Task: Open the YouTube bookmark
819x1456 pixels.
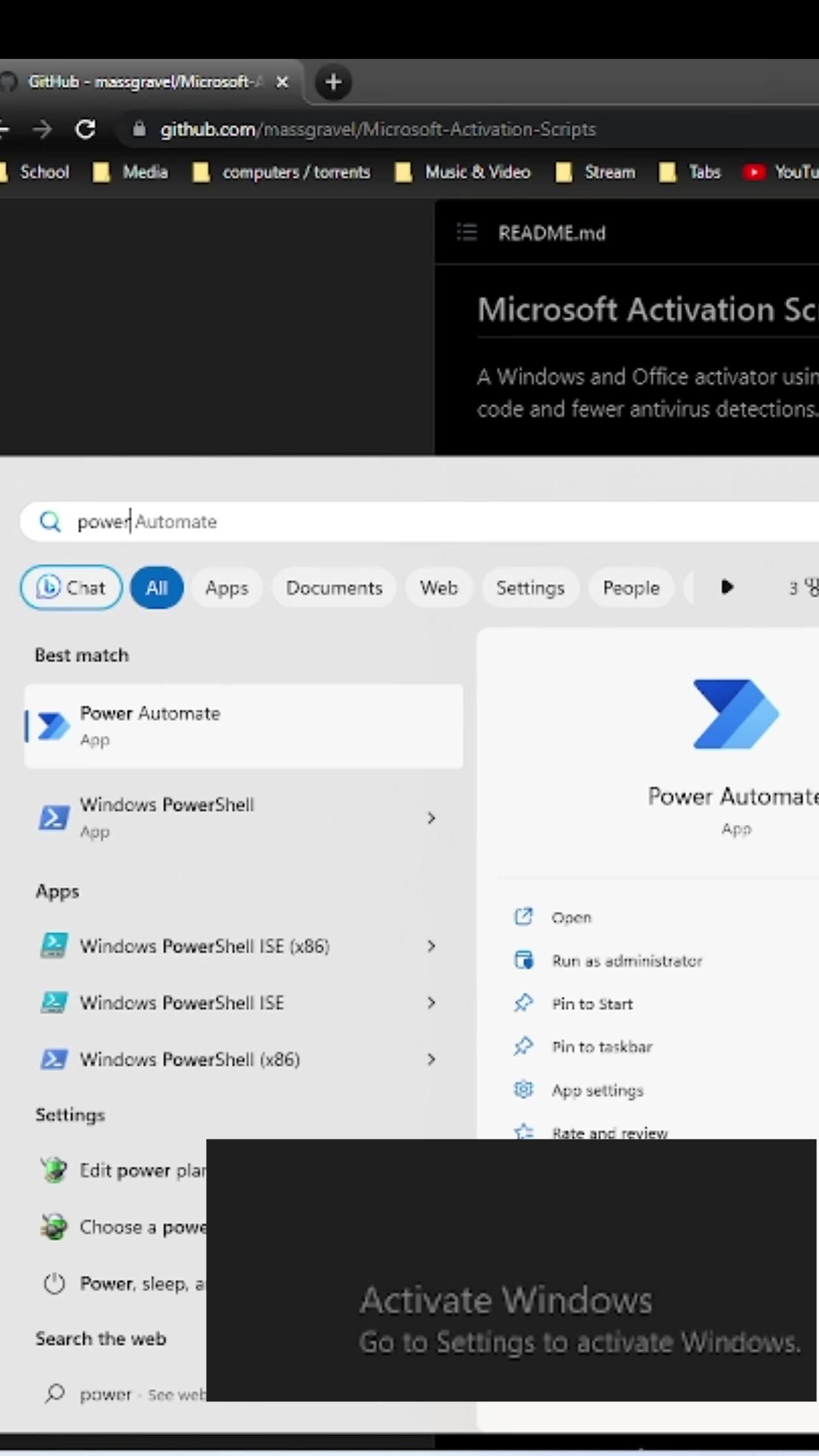Action: [x=781, y=172]
